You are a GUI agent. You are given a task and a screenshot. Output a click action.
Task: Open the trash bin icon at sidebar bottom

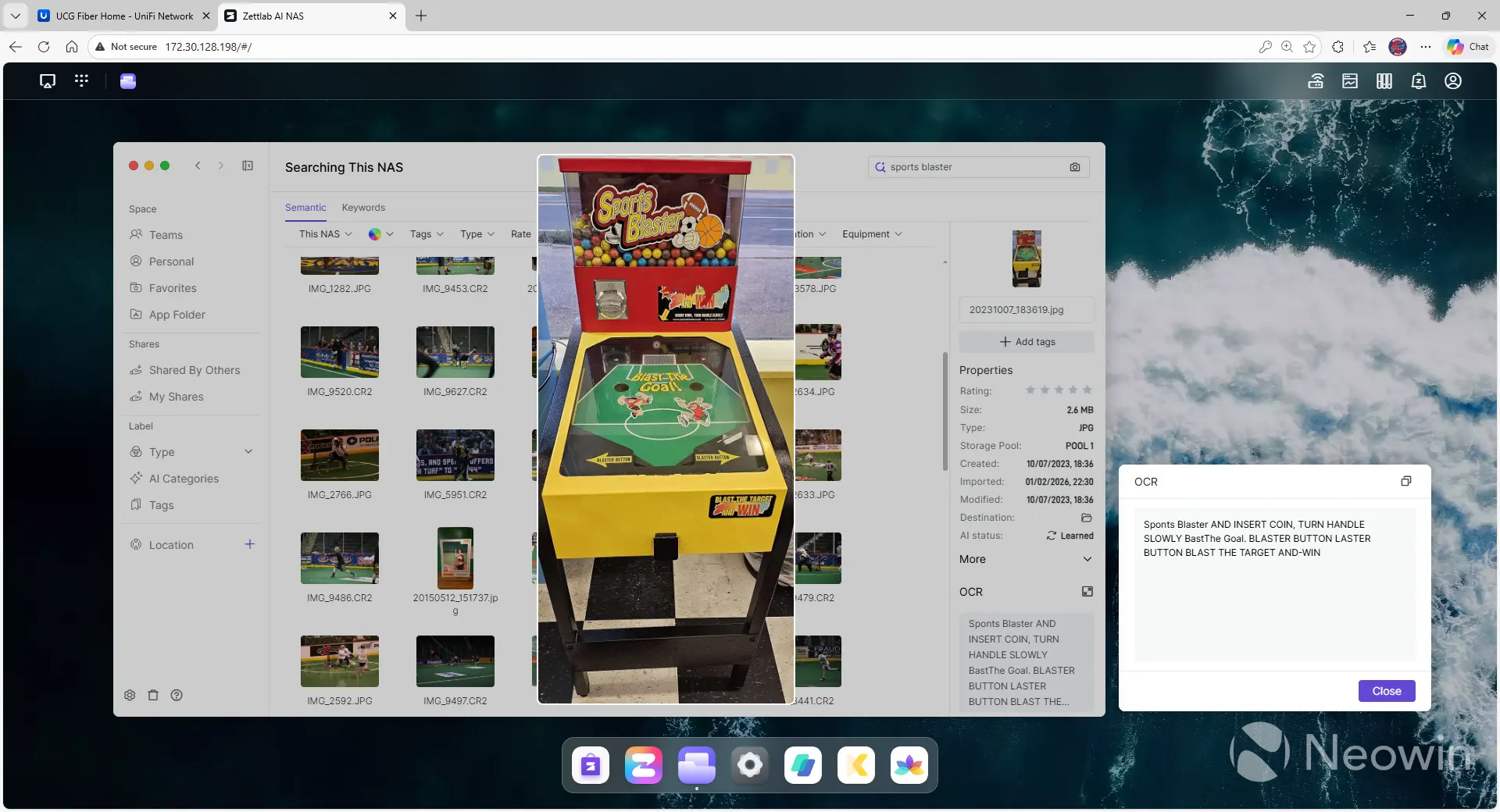[x=153, y=695]
